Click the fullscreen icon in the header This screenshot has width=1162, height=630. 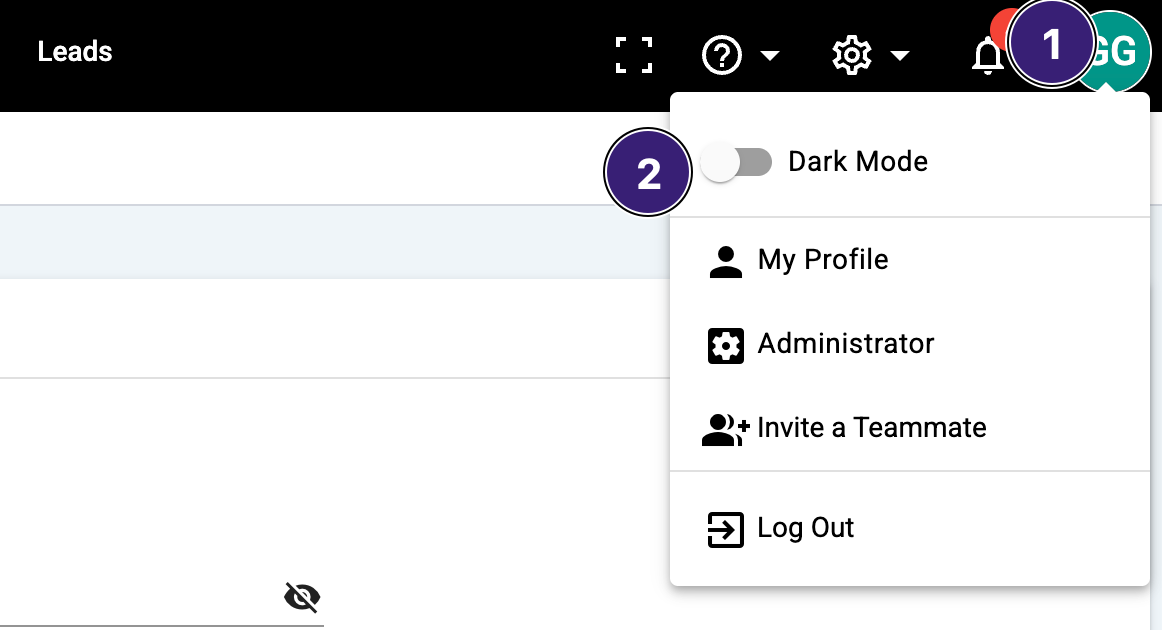633,55
